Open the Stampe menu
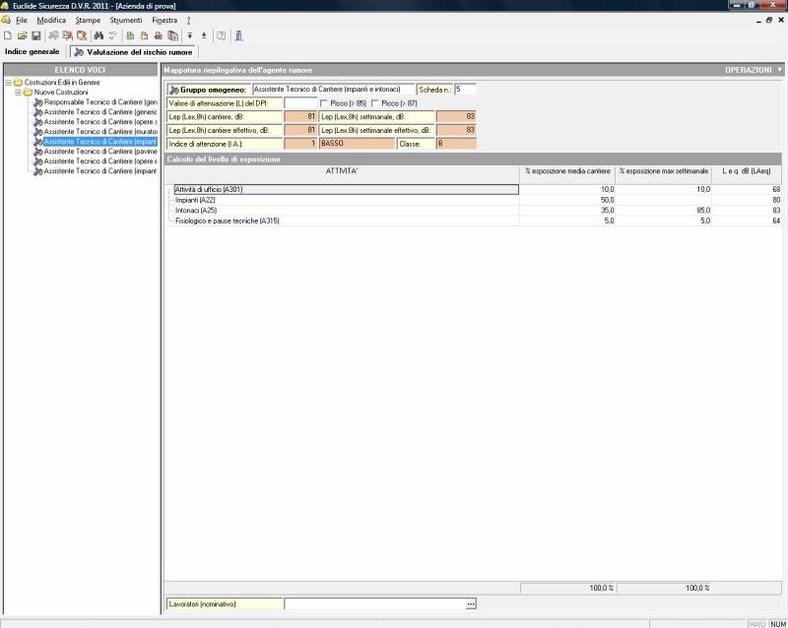The image size is (788, 628). [87, 20]
